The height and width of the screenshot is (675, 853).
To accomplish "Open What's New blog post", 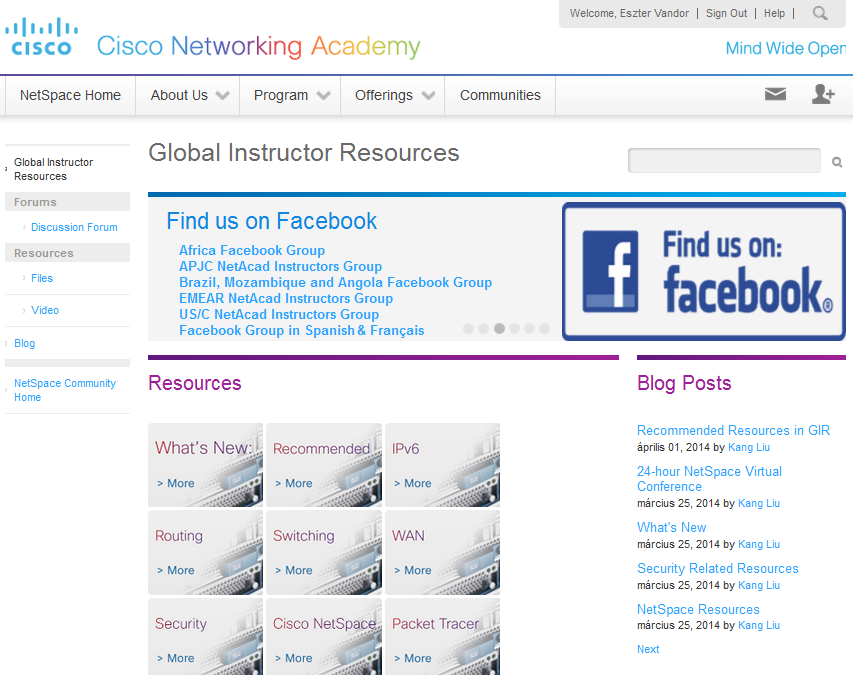I will [x=671, y=528].
